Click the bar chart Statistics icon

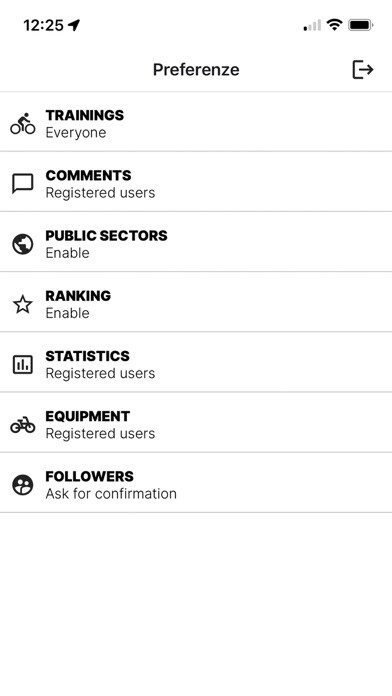(x=23, y=364)
